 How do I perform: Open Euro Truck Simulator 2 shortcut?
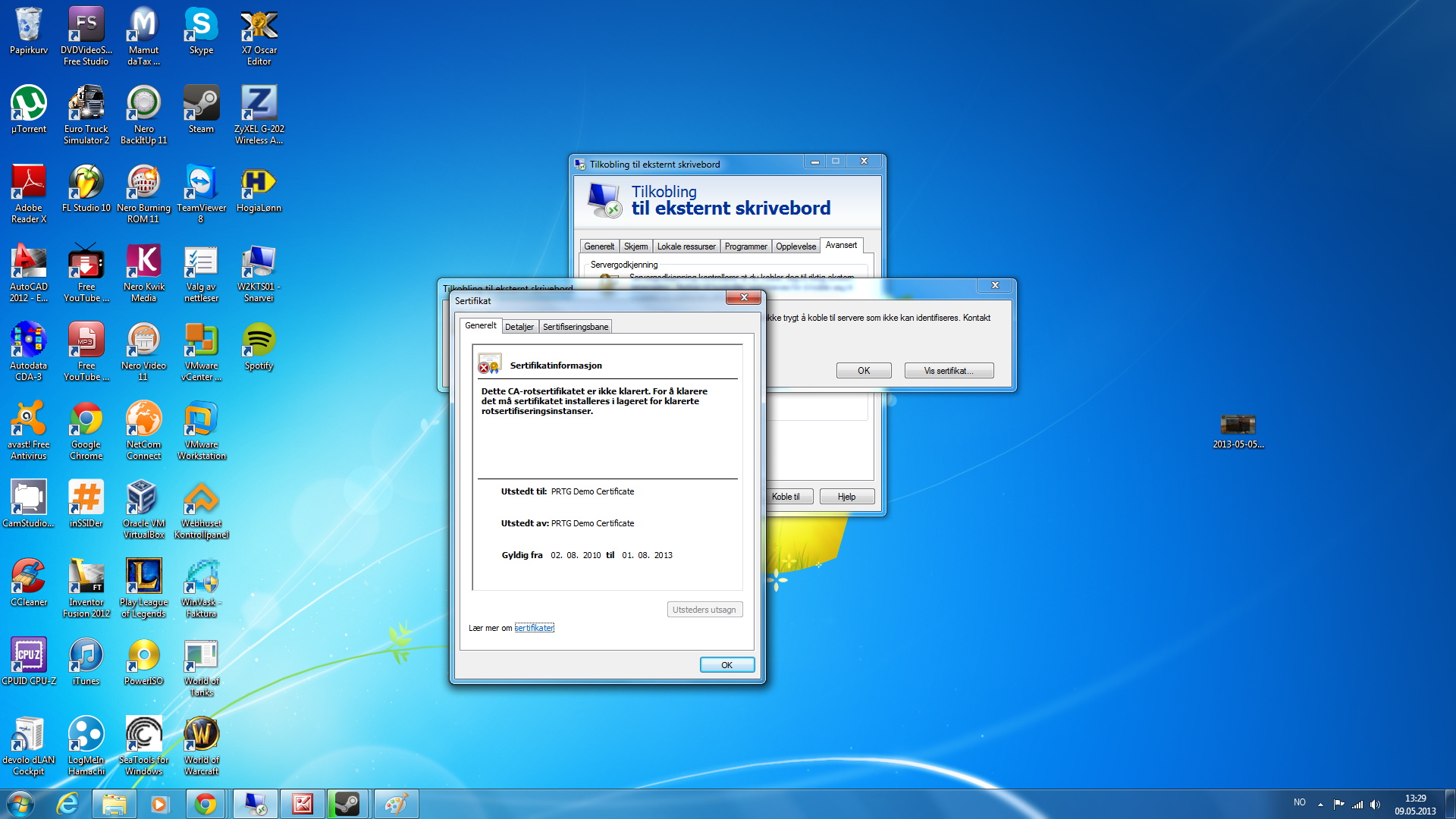click(86, 115)
